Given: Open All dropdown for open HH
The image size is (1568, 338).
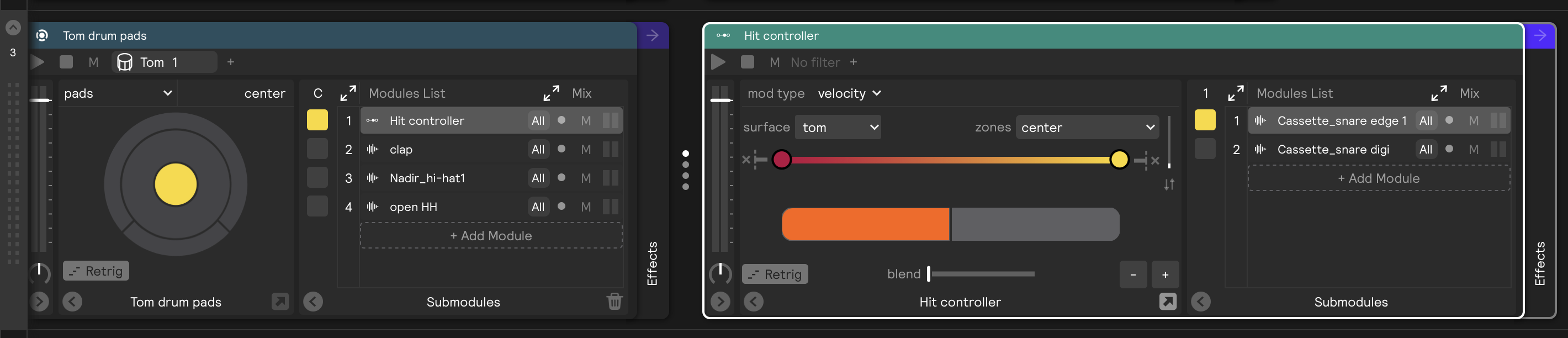Looking at the screenshot, I should click(538, 207).
